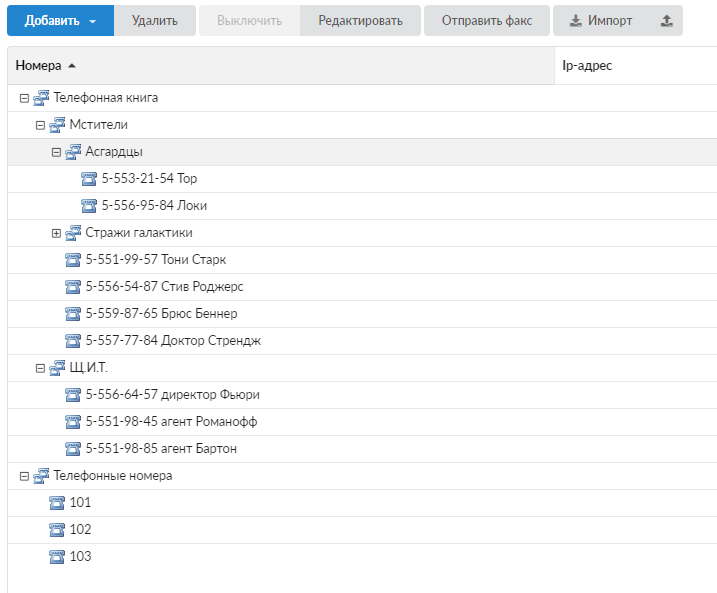Collapse the Телефонные номера node
The width and height of the screenshot is (717, 593).
pyautogui.click(x=24, y=477)
